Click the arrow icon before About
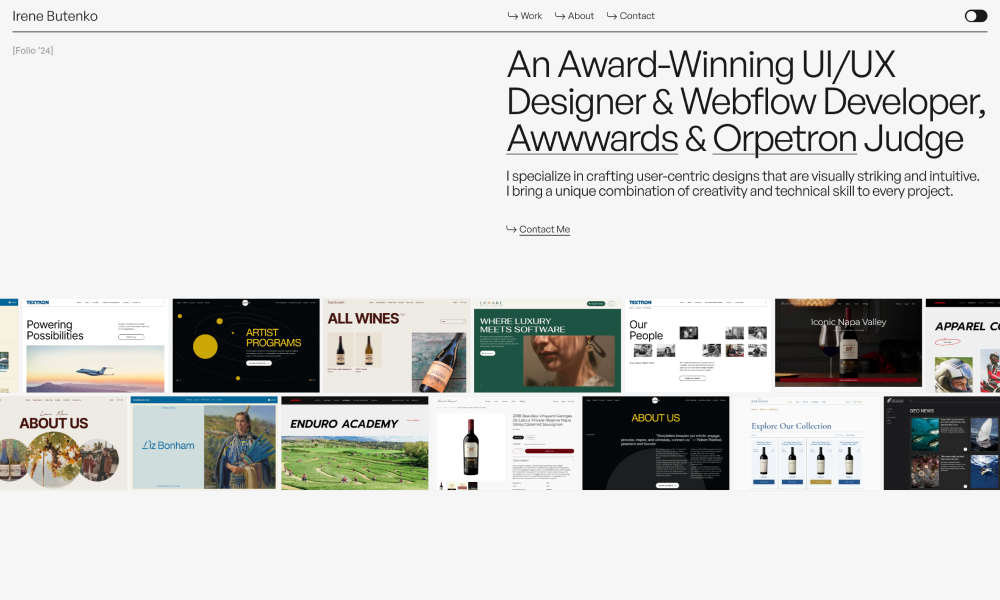This screenshot has width=1000, height=600. point(560,16)
